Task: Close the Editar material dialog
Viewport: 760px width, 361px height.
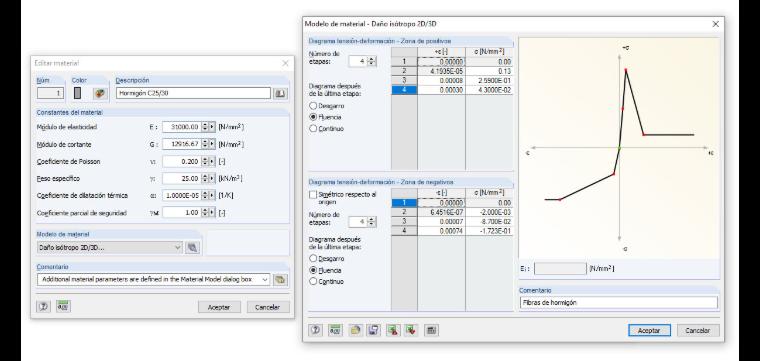Action: (285, 63)
